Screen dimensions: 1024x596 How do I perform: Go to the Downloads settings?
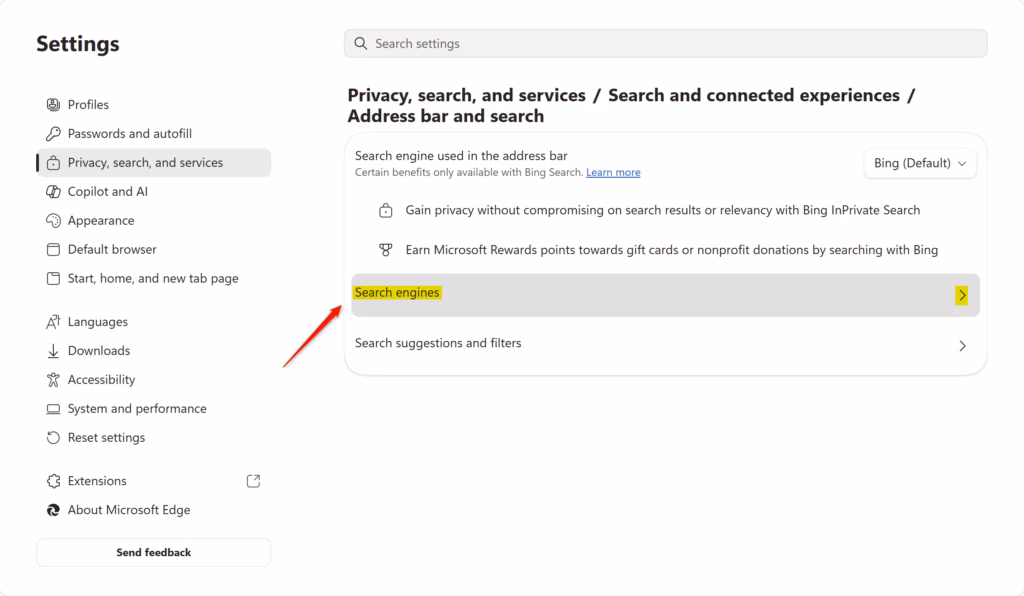(153, 351)
